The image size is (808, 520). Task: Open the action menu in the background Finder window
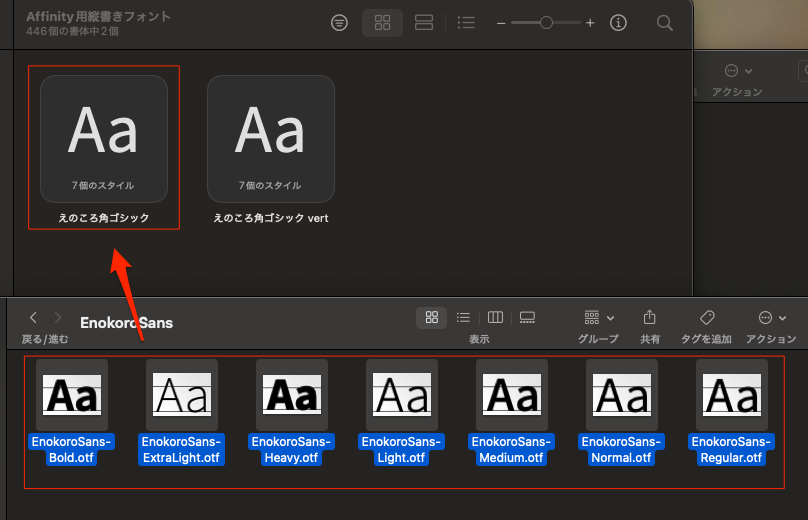pyautogui.click(x=738, y=71)
